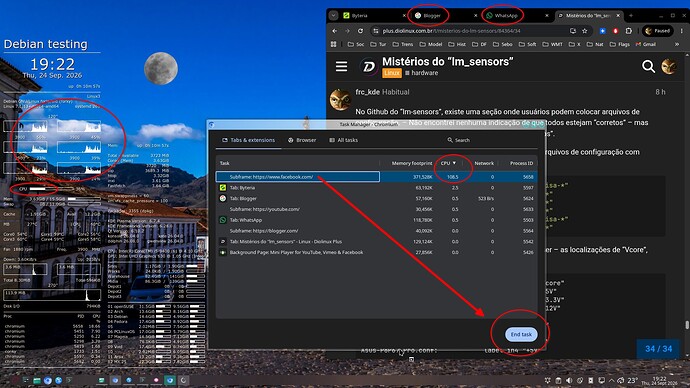Open the Sebo bookmarks folder
Image resolution: width=690 pixels, height=388 pixels.
[502, 44]
